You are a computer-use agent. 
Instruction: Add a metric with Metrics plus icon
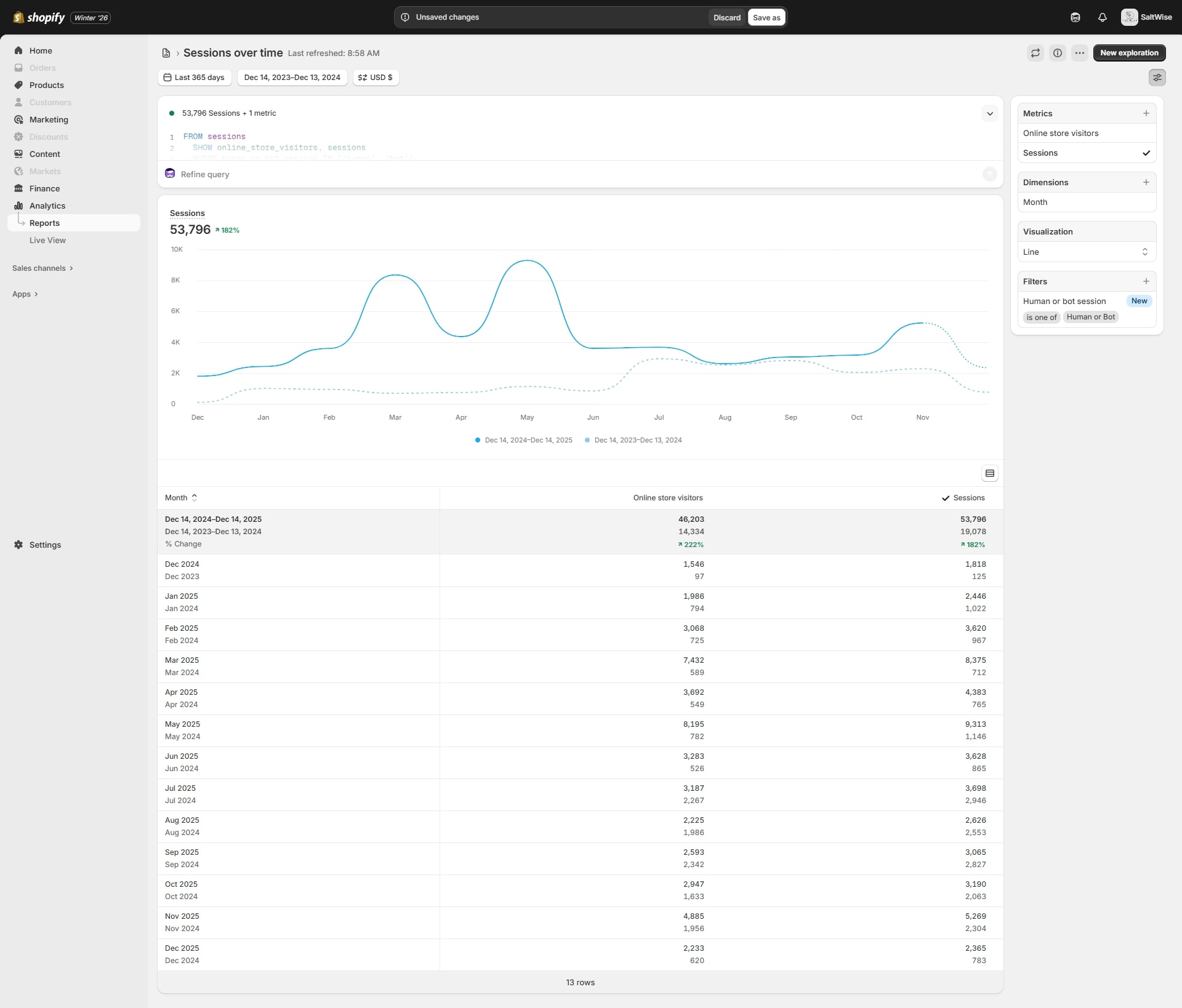click(1146, 113)
